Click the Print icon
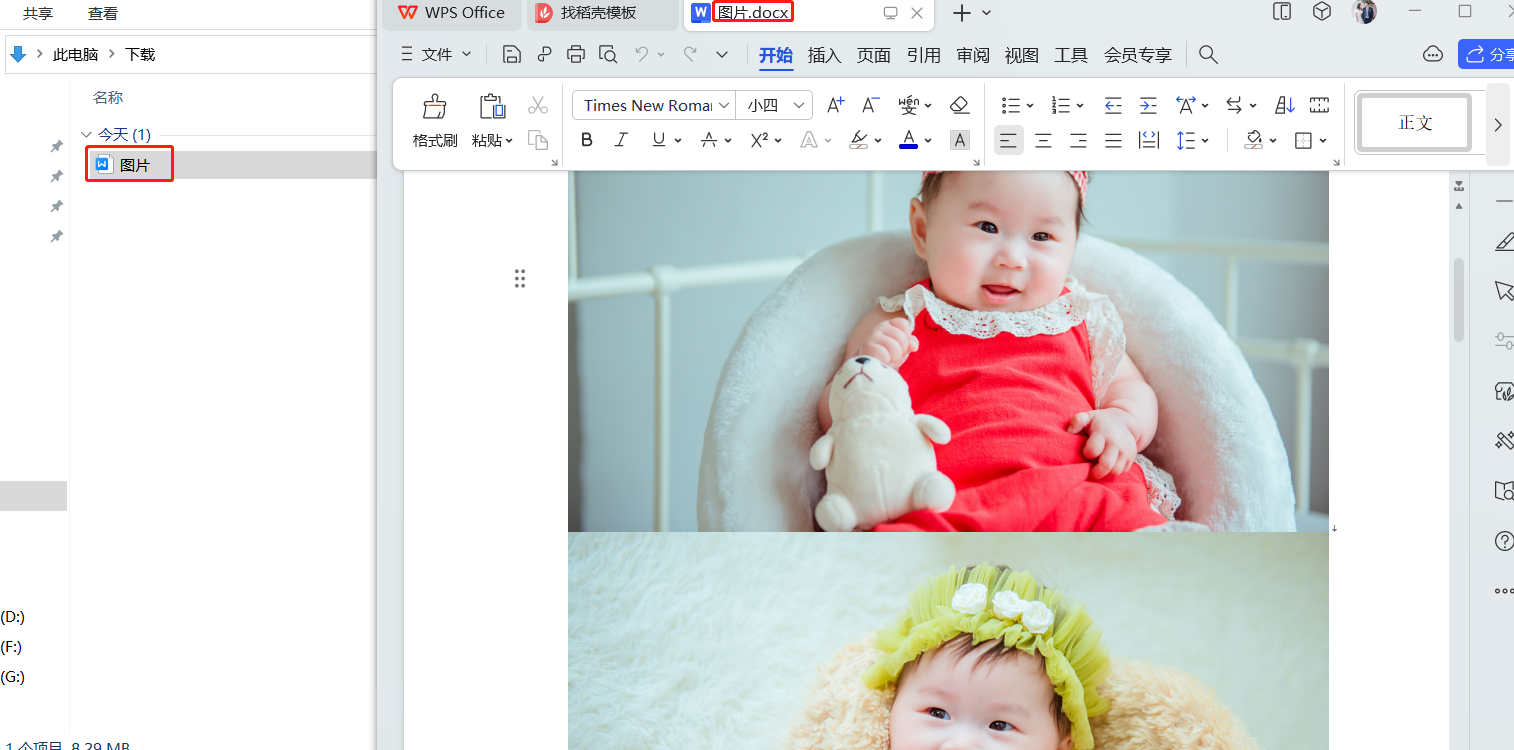 [576, 55]
